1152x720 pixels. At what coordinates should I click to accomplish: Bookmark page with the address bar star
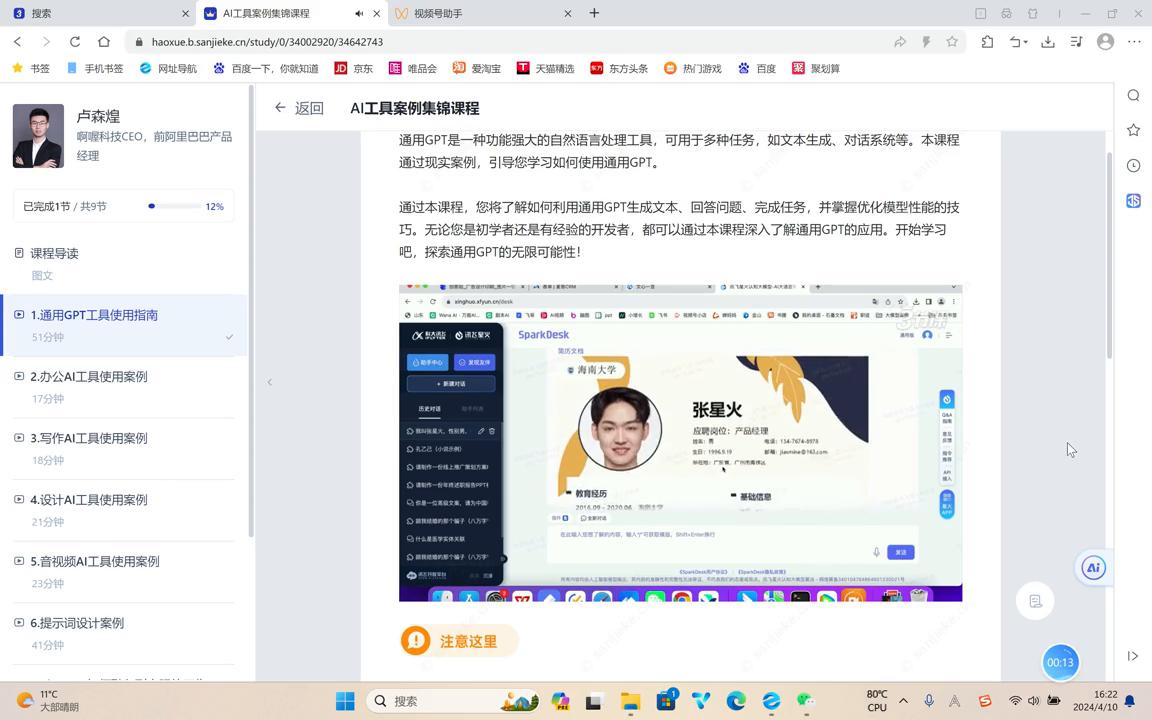(952, 42)
